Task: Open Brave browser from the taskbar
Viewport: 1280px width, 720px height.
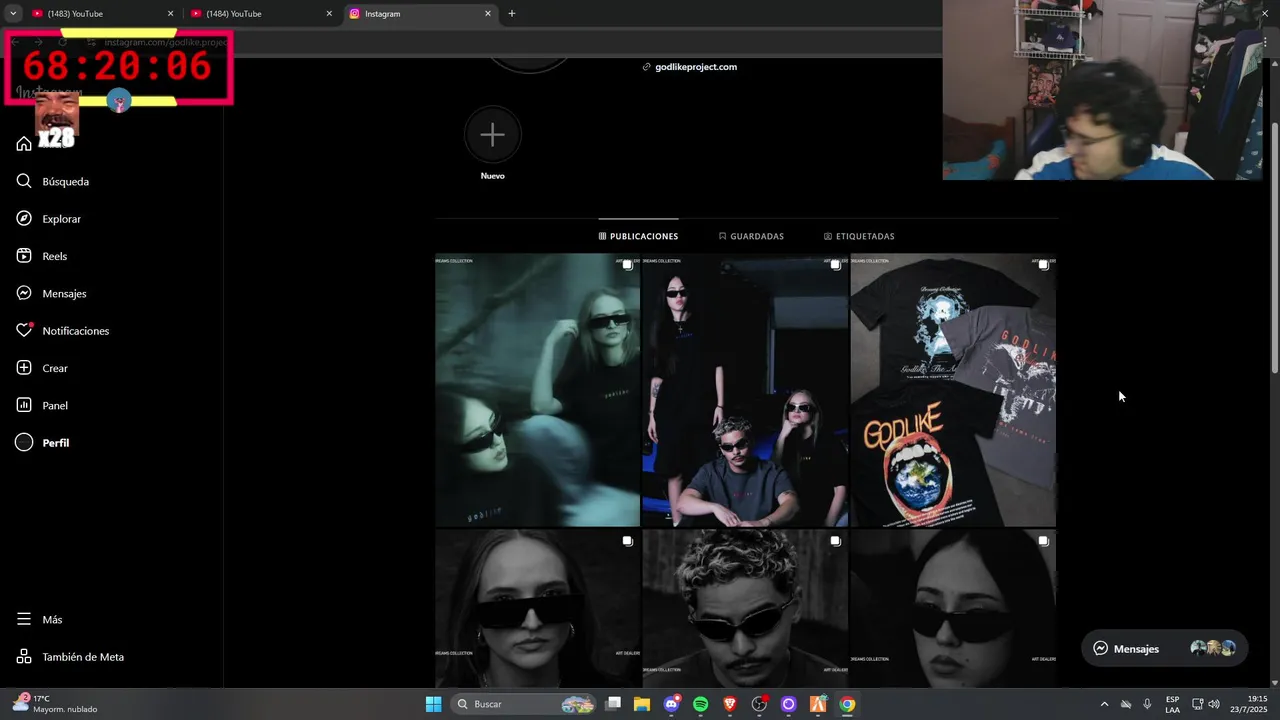Action: pyautogui.click(x=730, y=704)
